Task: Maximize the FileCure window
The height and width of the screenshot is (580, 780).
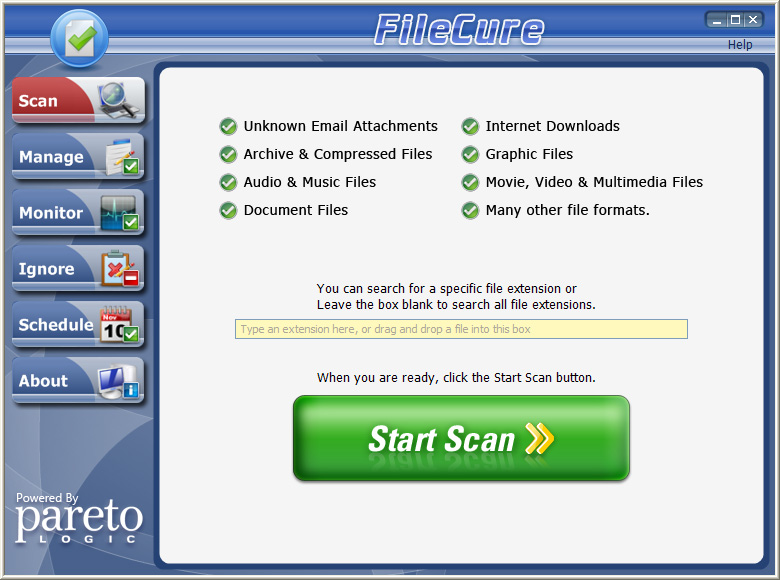Action: click(735, 20)
